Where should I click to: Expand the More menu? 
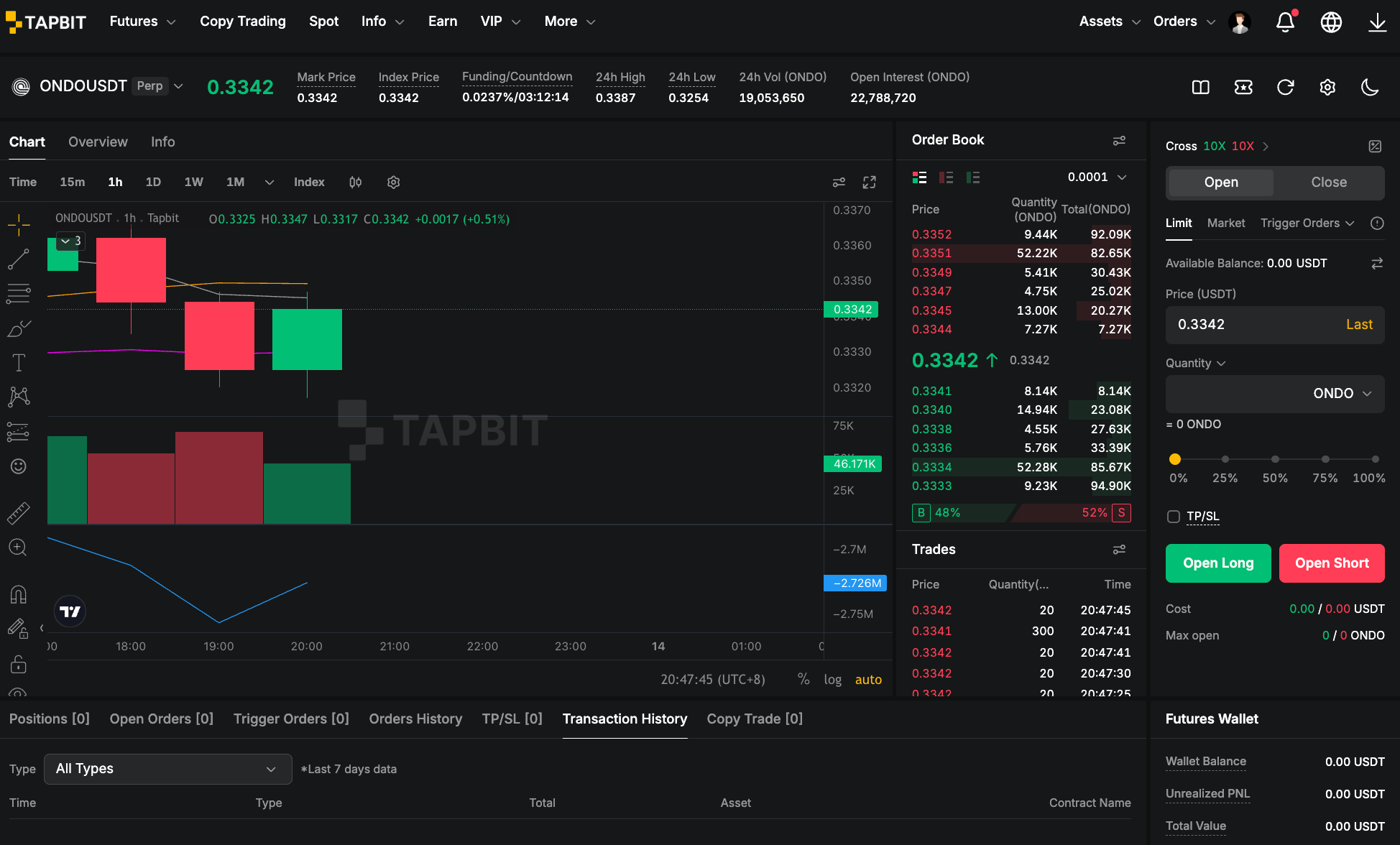[570, 22]
